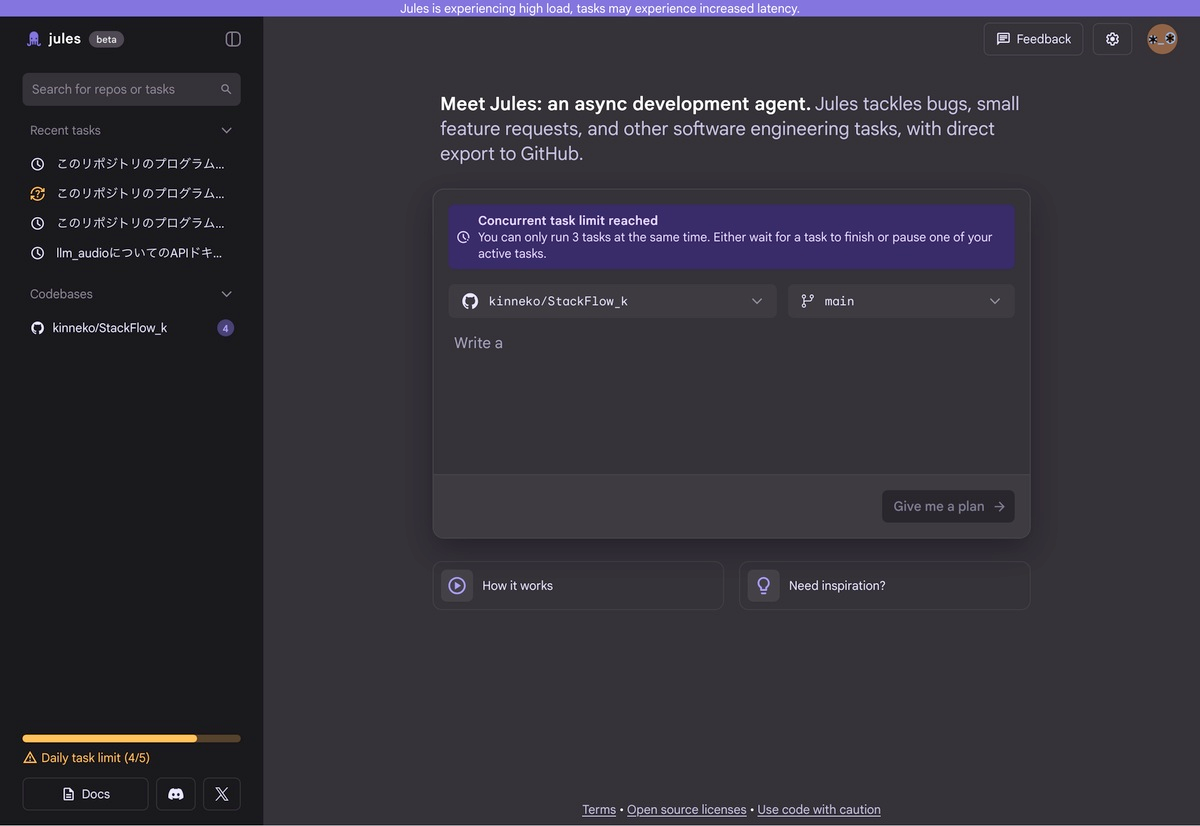The height and width of the screenshot is (826, 1200).
Task: Click the Codebases heading label
Action: point(61,294)
